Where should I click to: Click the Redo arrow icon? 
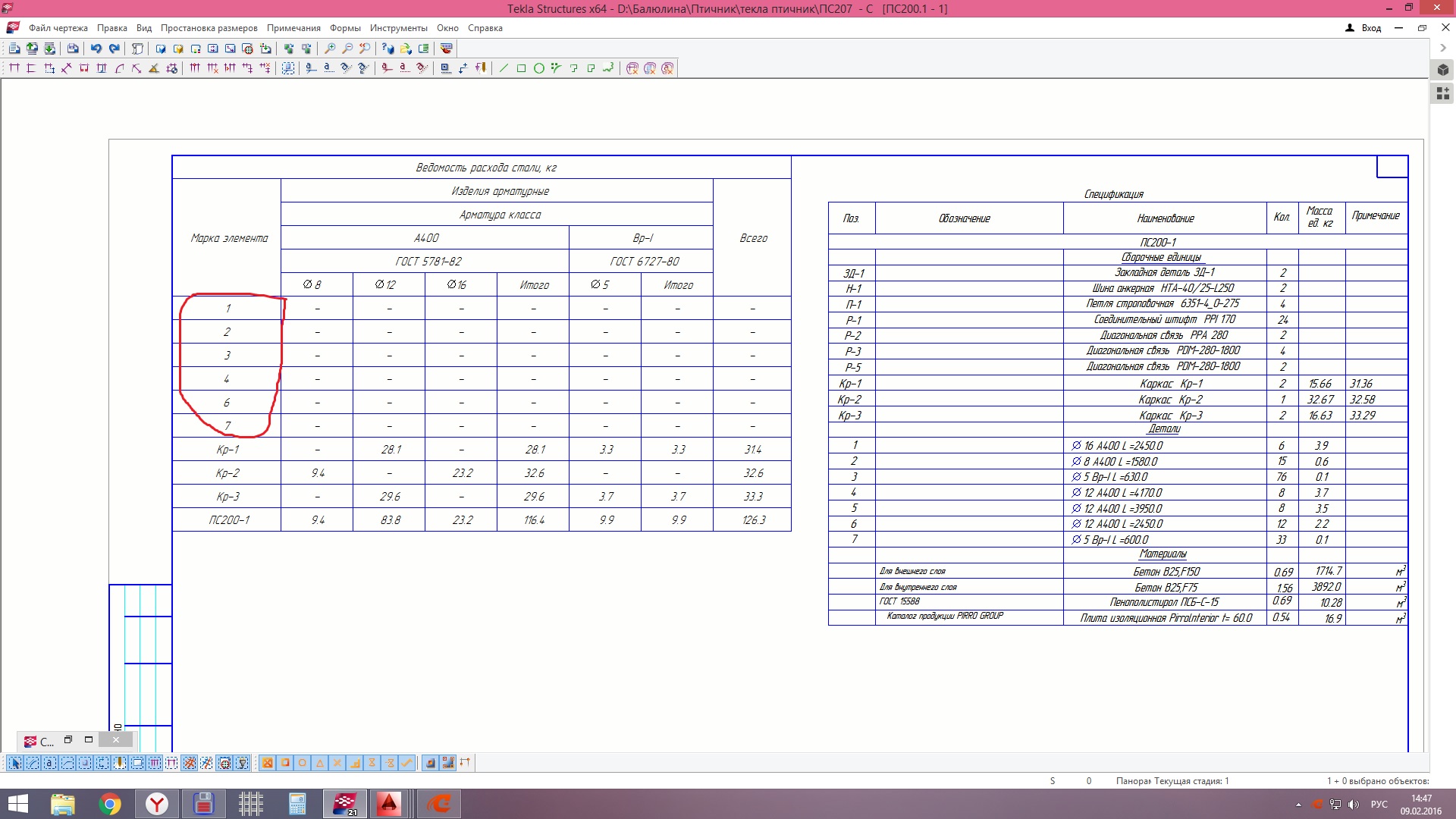tap(115, 49)
